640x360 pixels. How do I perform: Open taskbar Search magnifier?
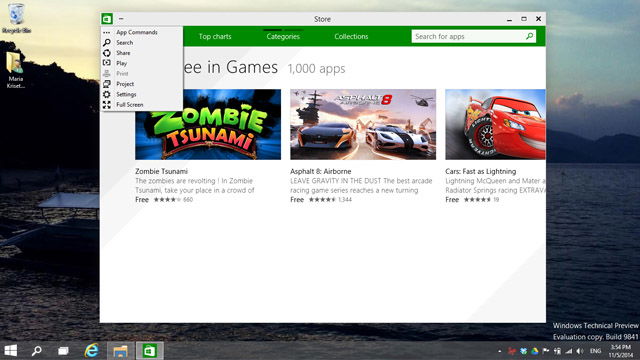coord(37,350)
